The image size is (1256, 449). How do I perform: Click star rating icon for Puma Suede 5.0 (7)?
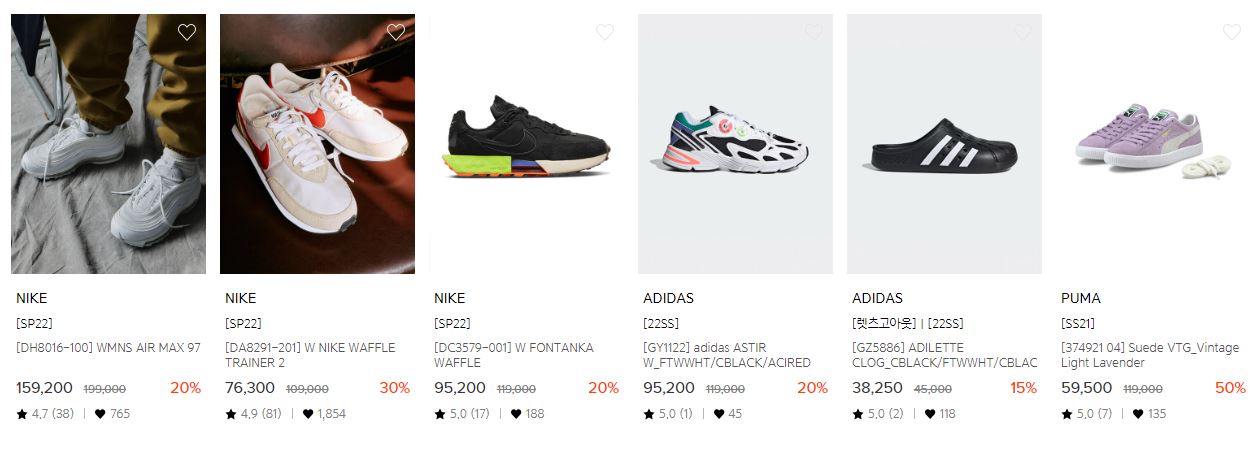coord(1067,414)
